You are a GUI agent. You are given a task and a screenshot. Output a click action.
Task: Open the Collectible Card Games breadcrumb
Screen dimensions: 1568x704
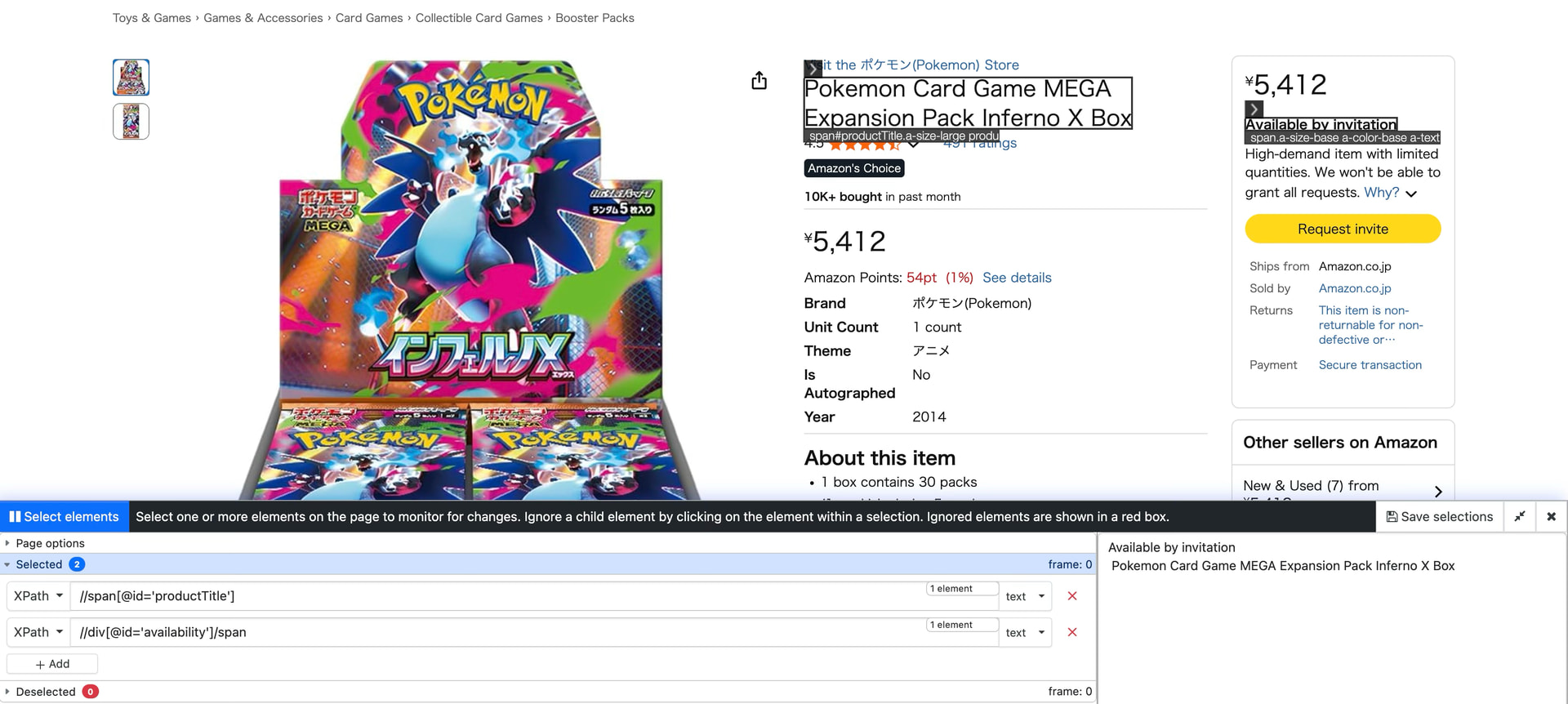point(479,18)
